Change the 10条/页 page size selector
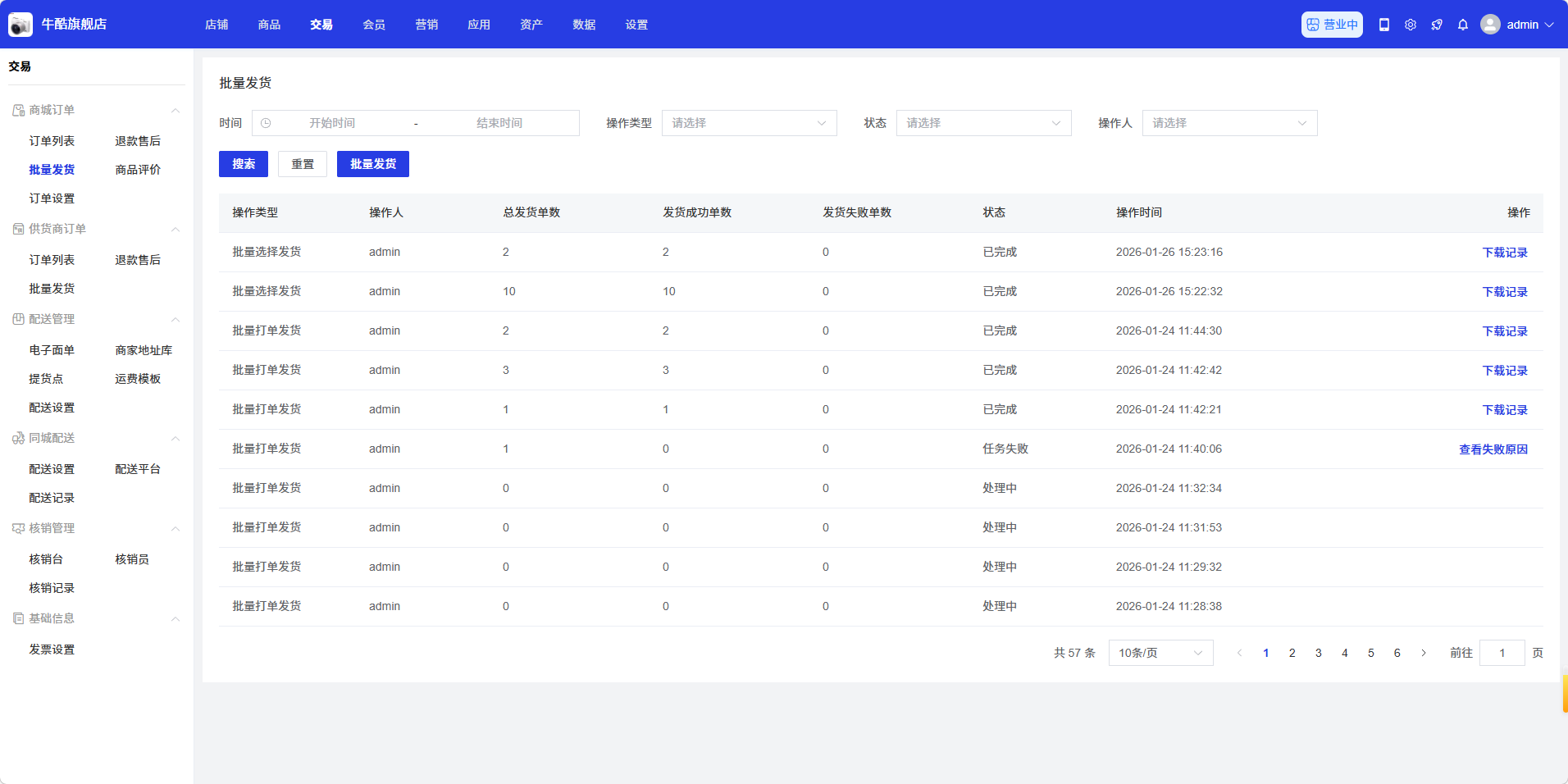 (1160, 653)
